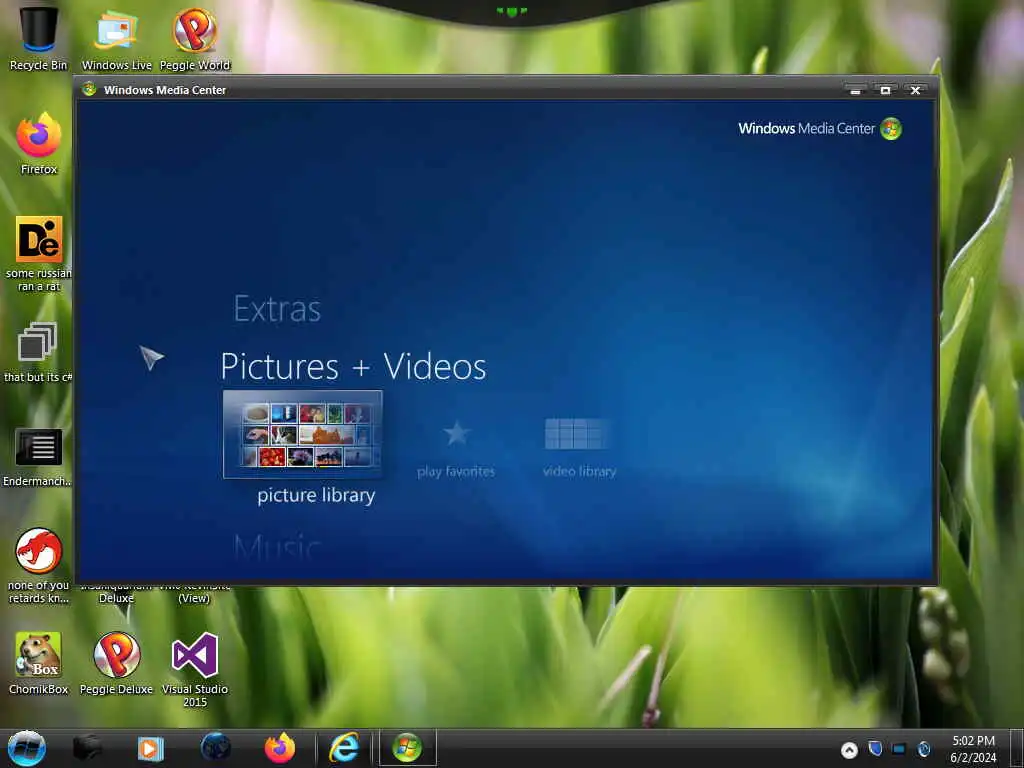The height and width of the screenshot is (768, 1024).
Task: Launch Peggle World desktop shortcut
Action: pyautogui.click(x=195, y=39)
